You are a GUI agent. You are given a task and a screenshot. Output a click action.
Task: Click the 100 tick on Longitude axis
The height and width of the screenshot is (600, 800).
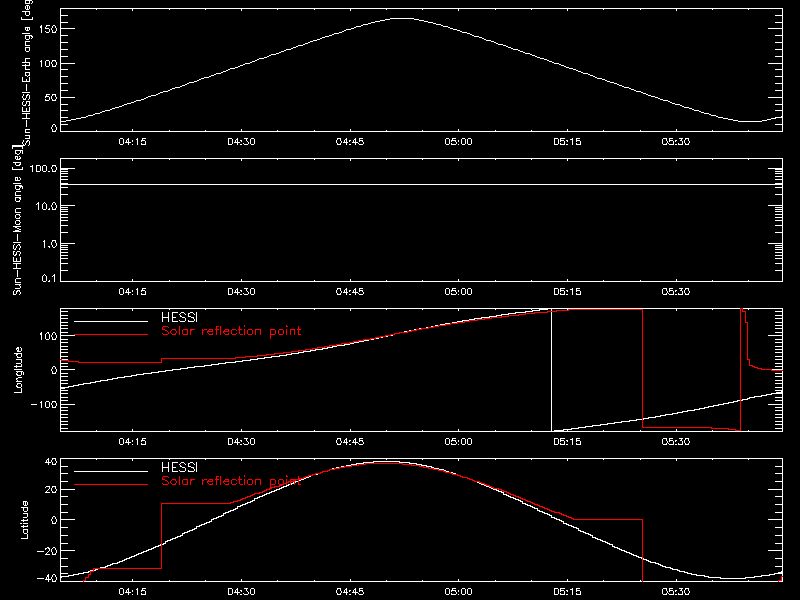pos(48,336)
